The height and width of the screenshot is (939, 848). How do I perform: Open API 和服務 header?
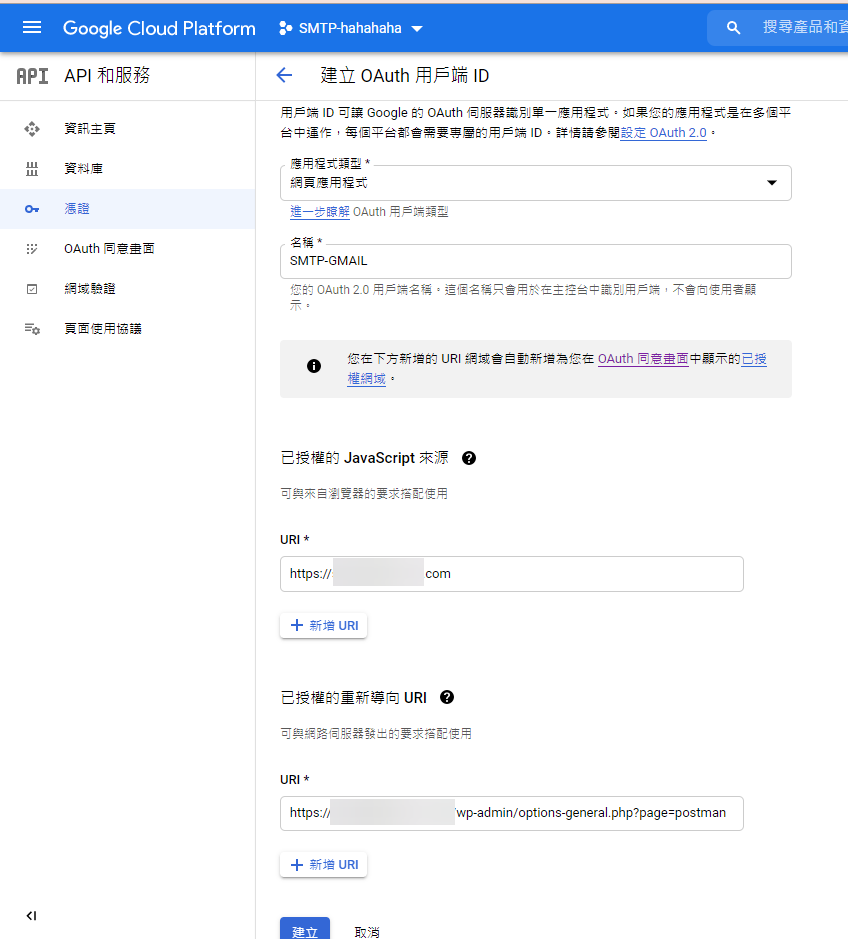[x=107, y=75]
